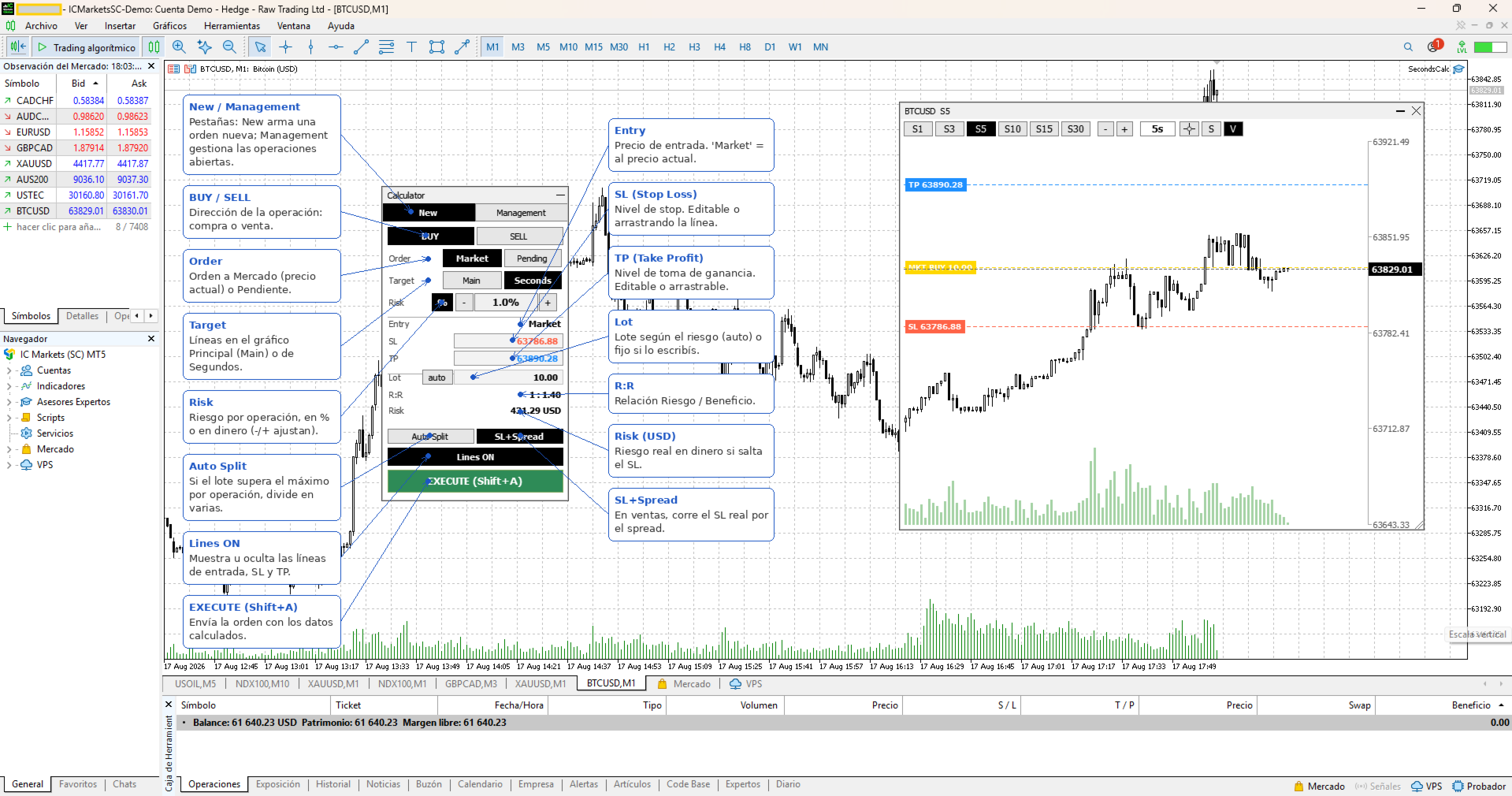Expand the Scripts tree node
Screen dimensions: 1512x796
pos(9,418)
